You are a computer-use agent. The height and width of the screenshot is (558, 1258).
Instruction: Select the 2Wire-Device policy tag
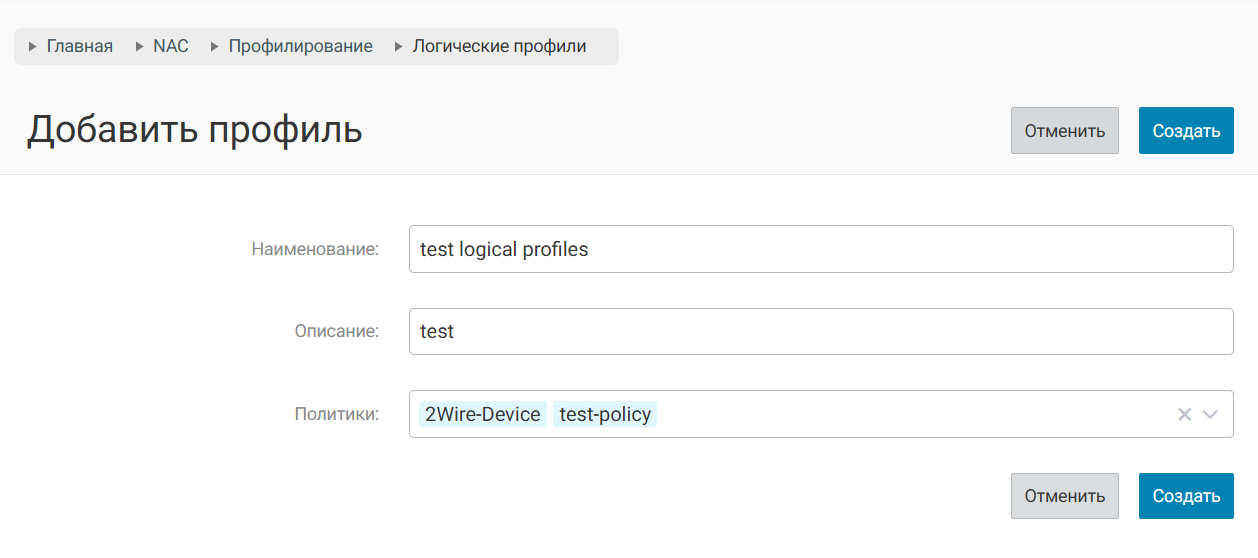coord(483,414)
